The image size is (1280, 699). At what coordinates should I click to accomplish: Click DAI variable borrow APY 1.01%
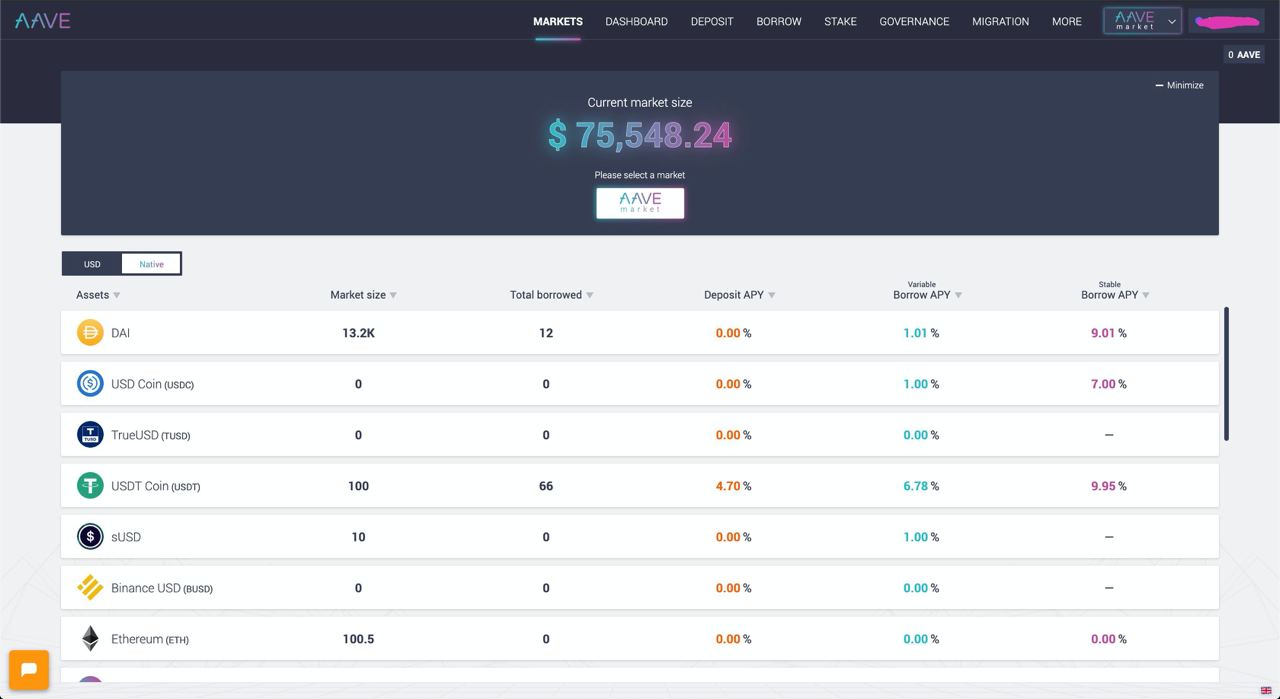click(921, 333)
